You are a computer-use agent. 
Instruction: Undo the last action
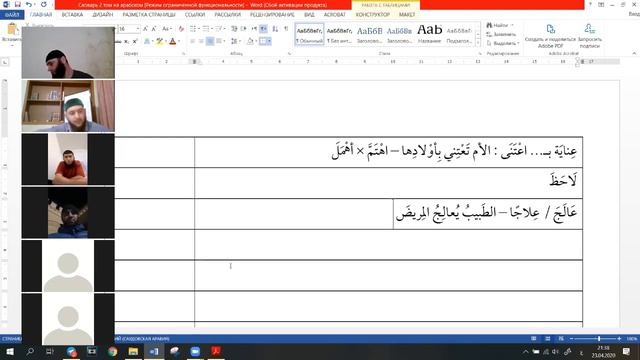(29, 4)
